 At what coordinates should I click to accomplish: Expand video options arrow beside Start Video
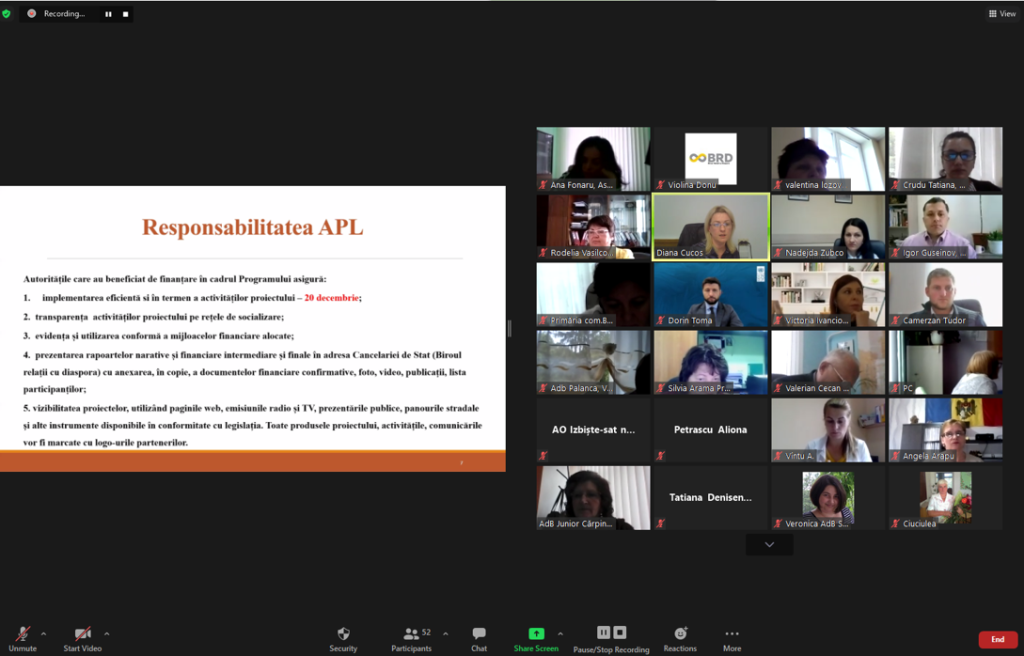[106, 634]
